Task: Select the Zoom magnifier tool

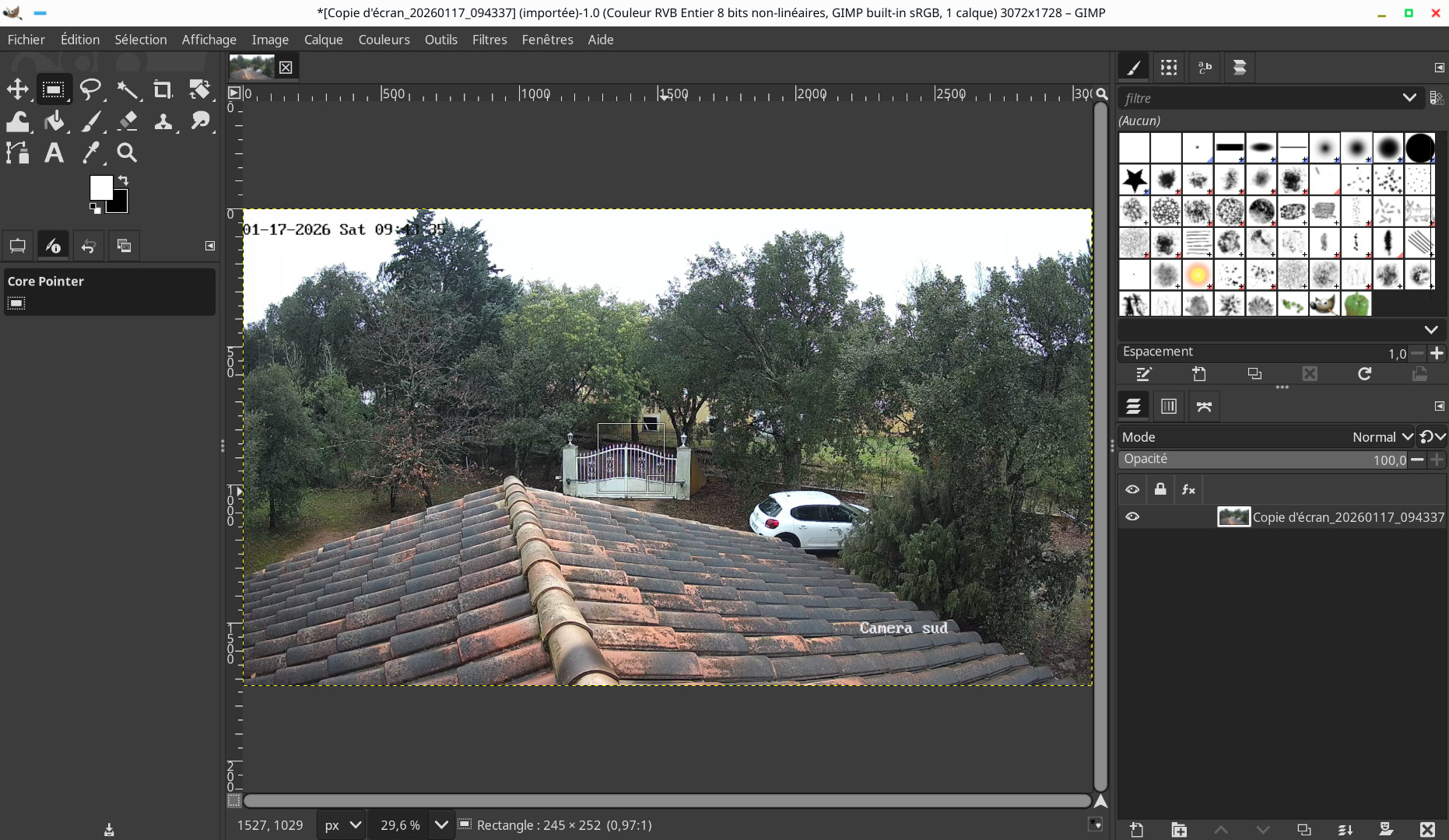Action: [x=127, y=153]
